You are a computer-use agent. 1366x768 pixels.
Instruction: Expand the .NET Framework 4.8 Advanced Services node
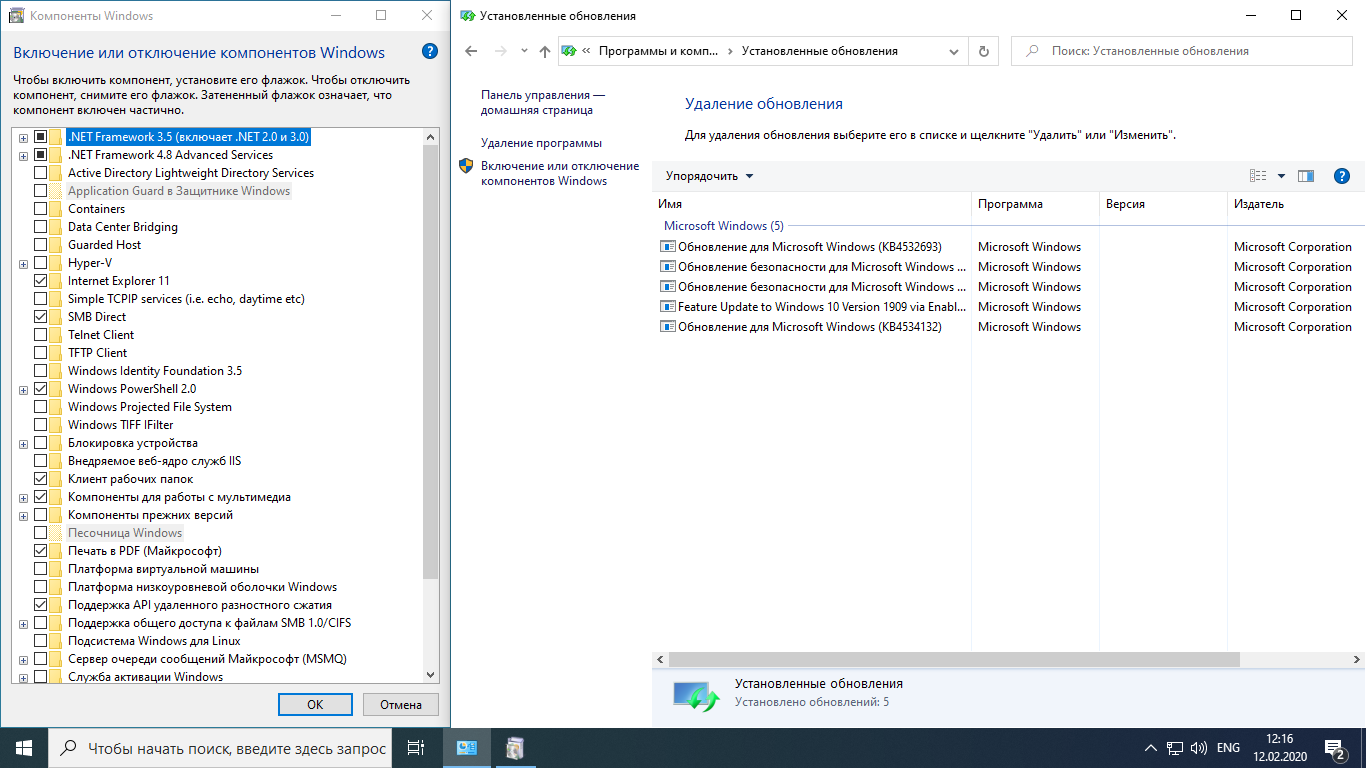[x=23, y=155]
